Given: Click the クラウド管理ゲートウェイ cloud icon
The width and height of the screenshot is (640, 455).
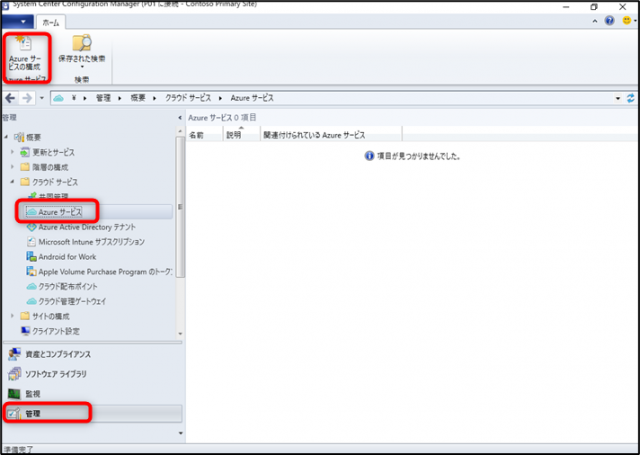Looking at the screenshot, I should (x=31, y=302).
